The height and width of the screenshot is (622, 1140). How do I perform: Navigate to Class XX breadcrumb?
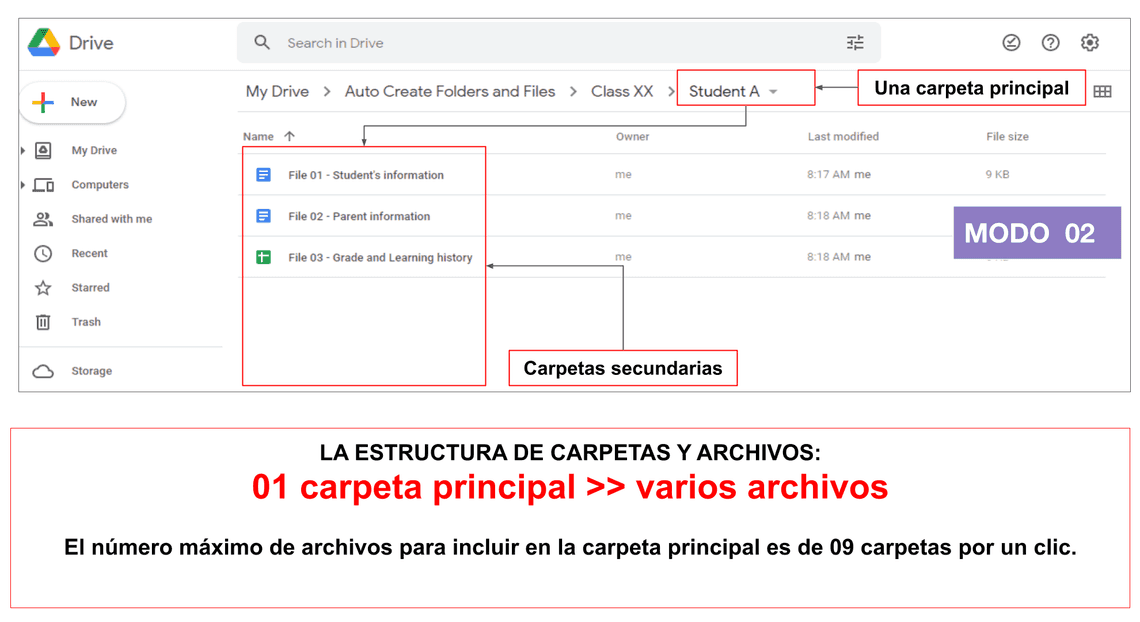(x=621, y=92)
